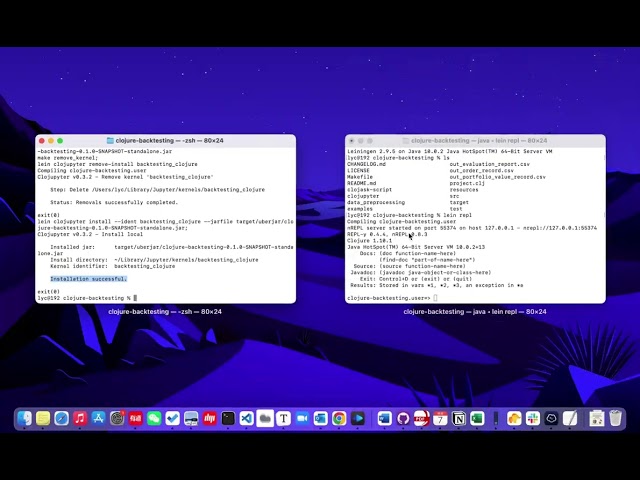Open Microsoft Excel in the dock
This screenshot has height=480, width=640.
click(477, 418)
